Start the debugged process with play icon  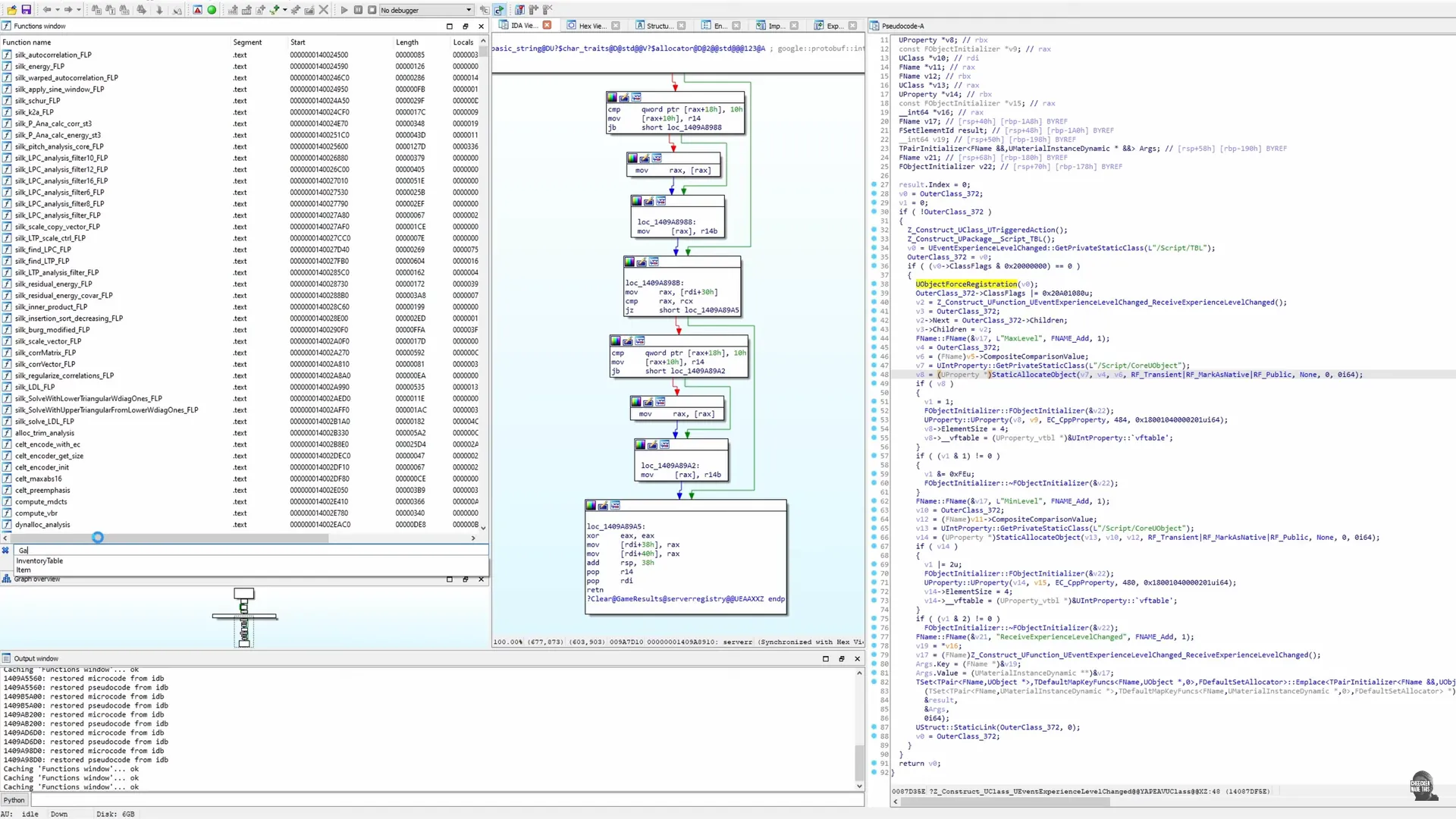[x=345, y=10]
